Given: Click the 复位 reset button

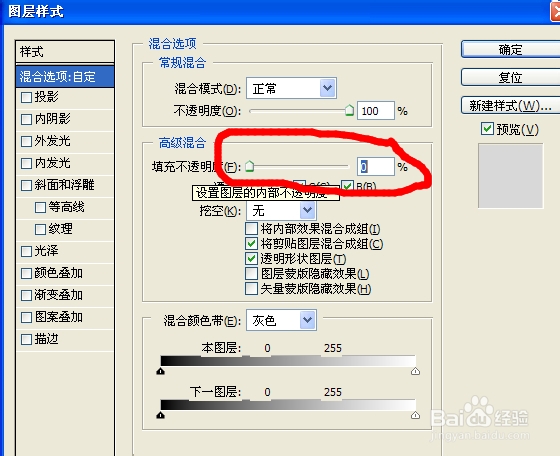Looking at the screenshot, I should point(510,77).
